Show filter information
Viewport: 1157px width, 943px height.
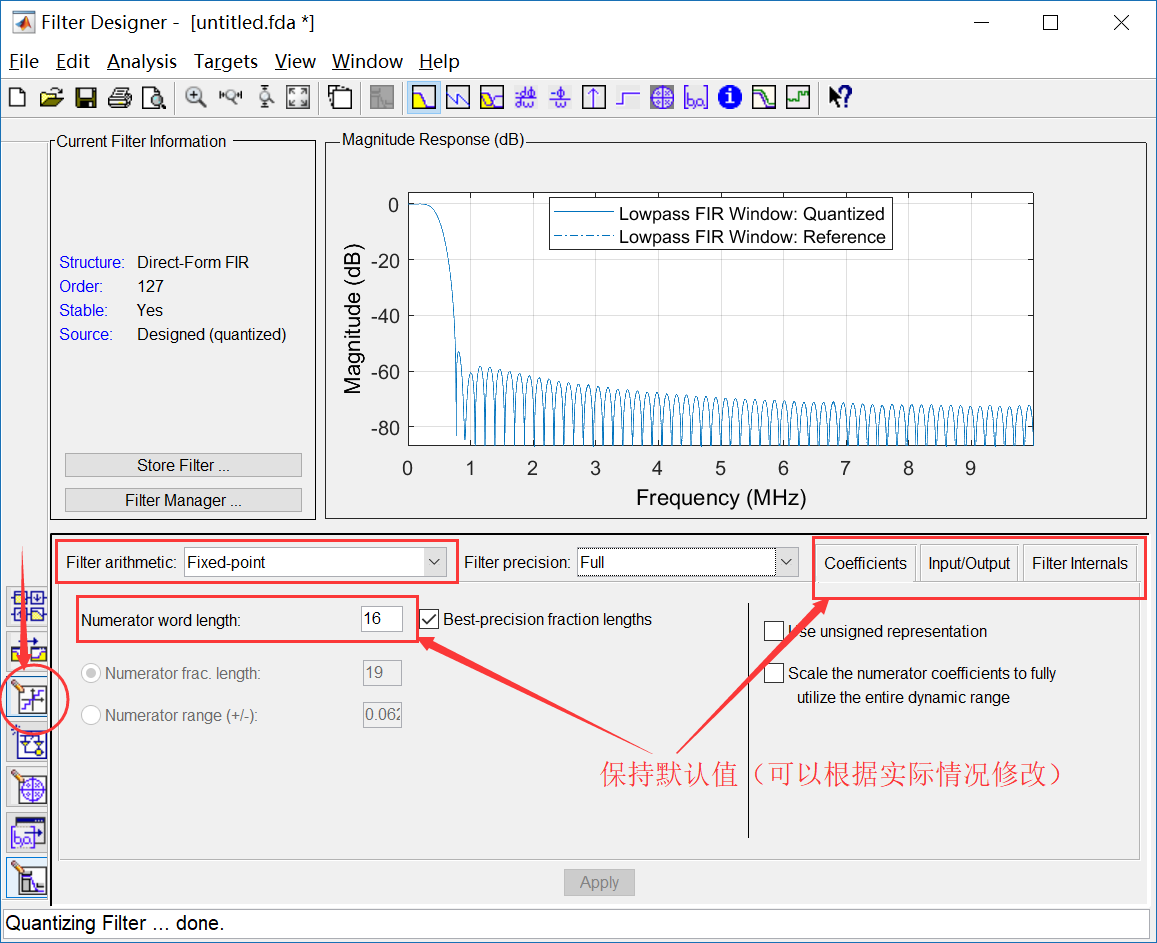(x=730, y=97)
